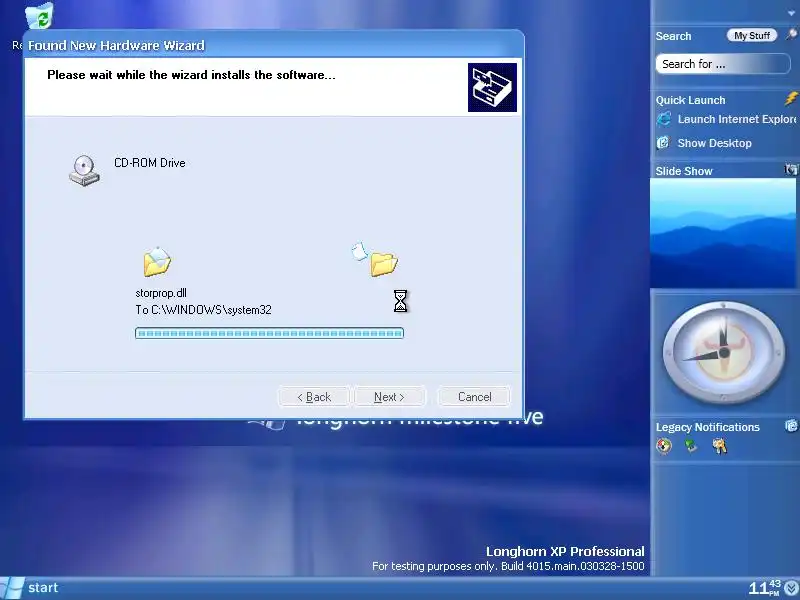Click the camera icon on the Slide Show header
Image resolution: width=800 pixels, height=600 pixels.
(x=790, y=170)
